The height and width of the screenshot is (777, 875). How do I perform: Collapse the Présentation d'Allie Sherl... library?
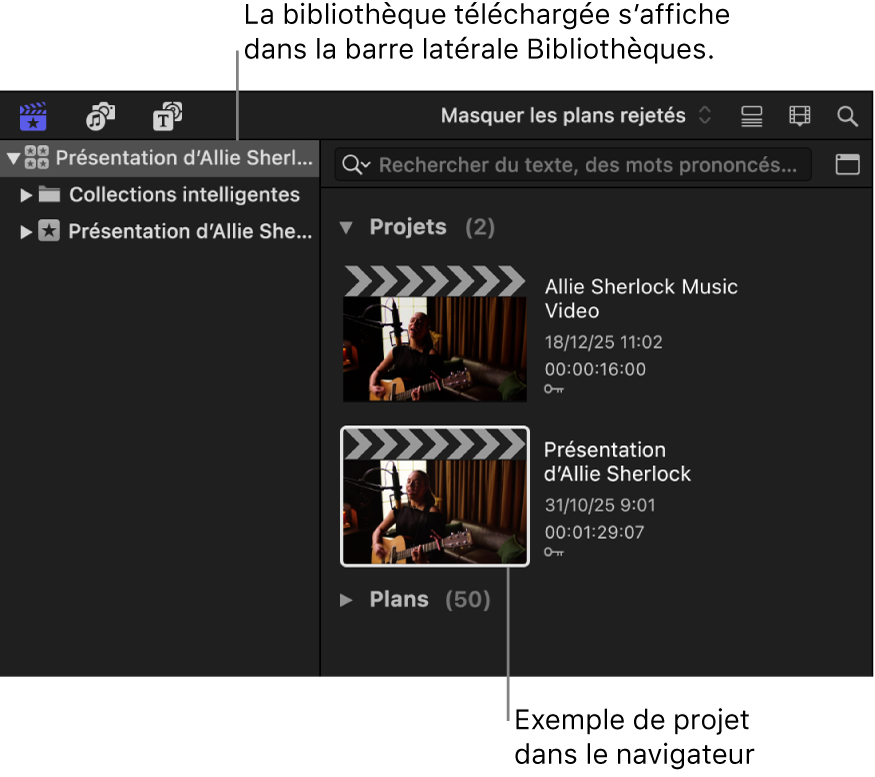click(x=13, y=158)
